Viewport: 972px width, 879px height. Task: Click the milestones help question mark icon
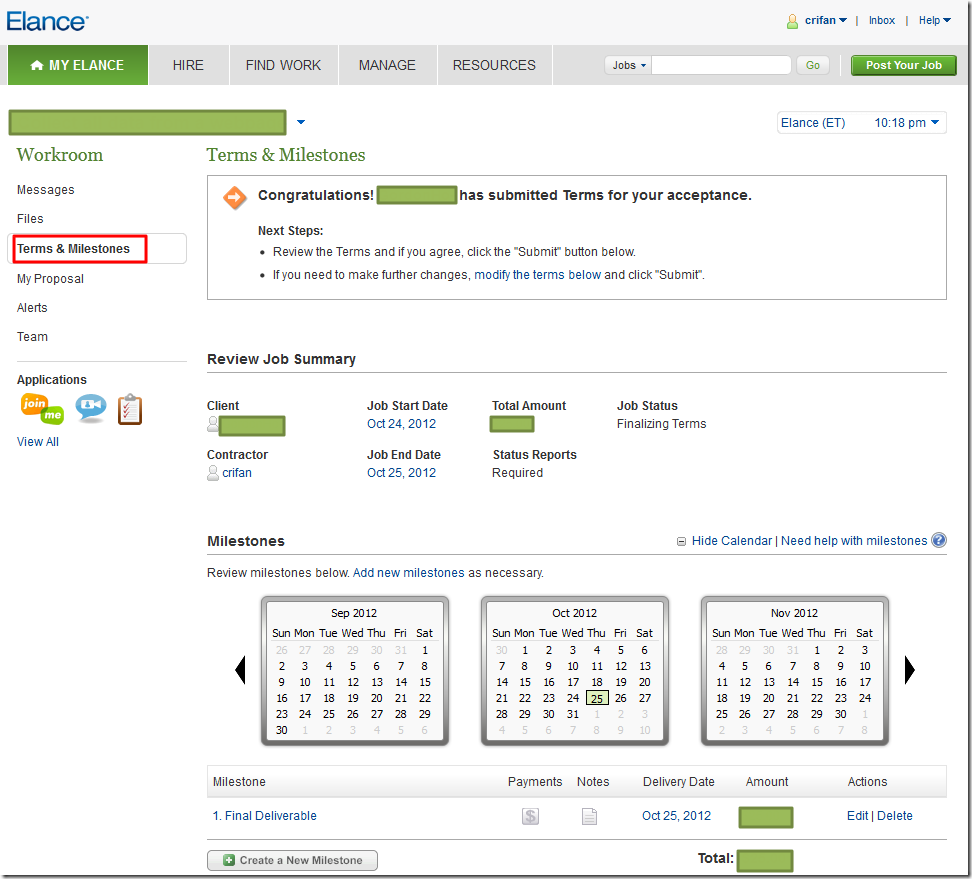(x=939, y=540)
